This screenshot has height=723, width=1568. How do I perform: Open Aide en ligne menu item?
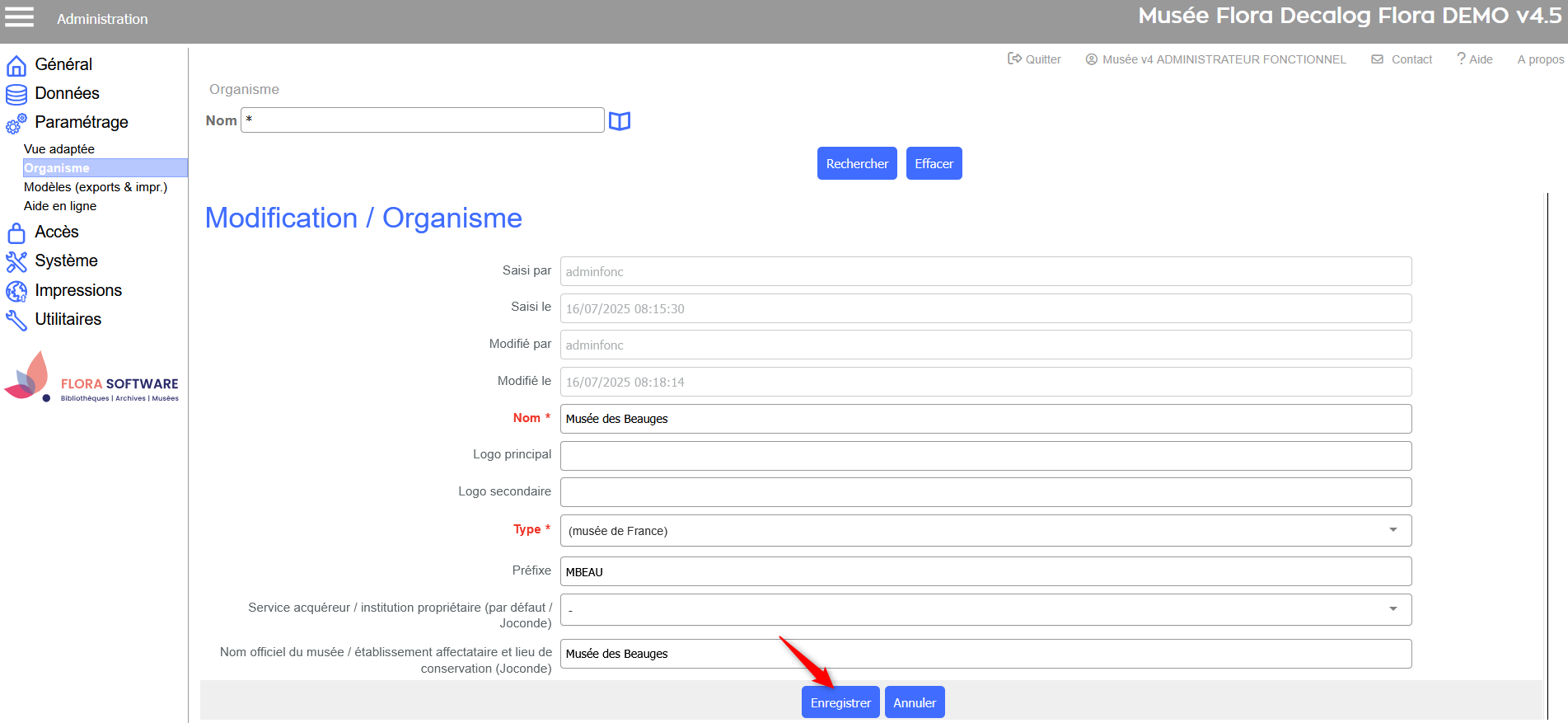point(60,206)
